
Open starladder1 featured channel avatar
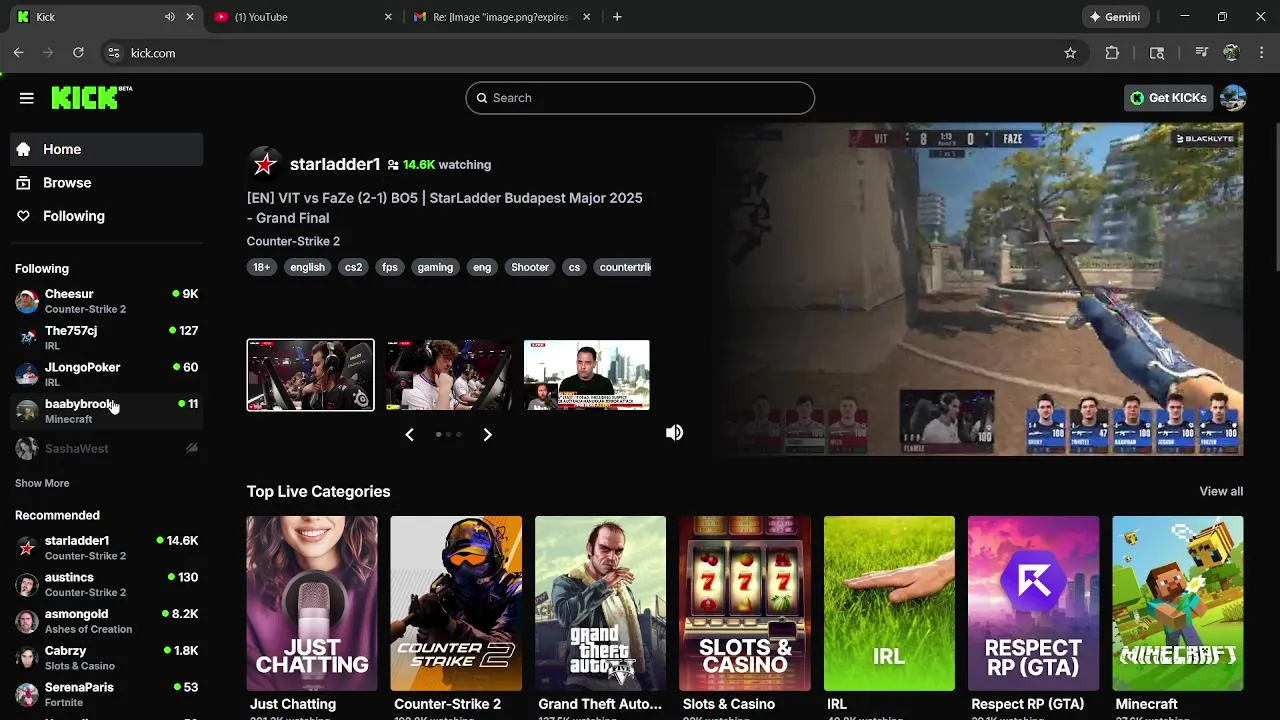coord(264,164)
